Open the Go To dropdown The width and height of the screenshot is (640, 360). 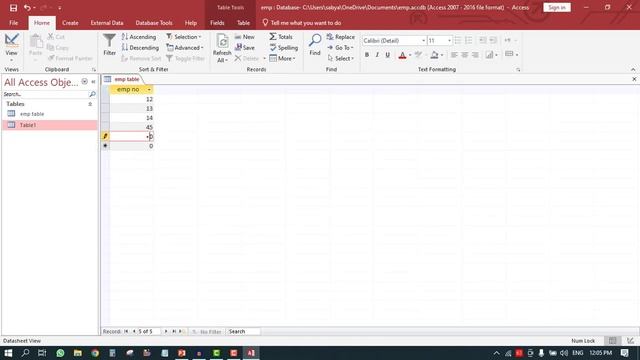pyautogui.click(x=340, y=48)
